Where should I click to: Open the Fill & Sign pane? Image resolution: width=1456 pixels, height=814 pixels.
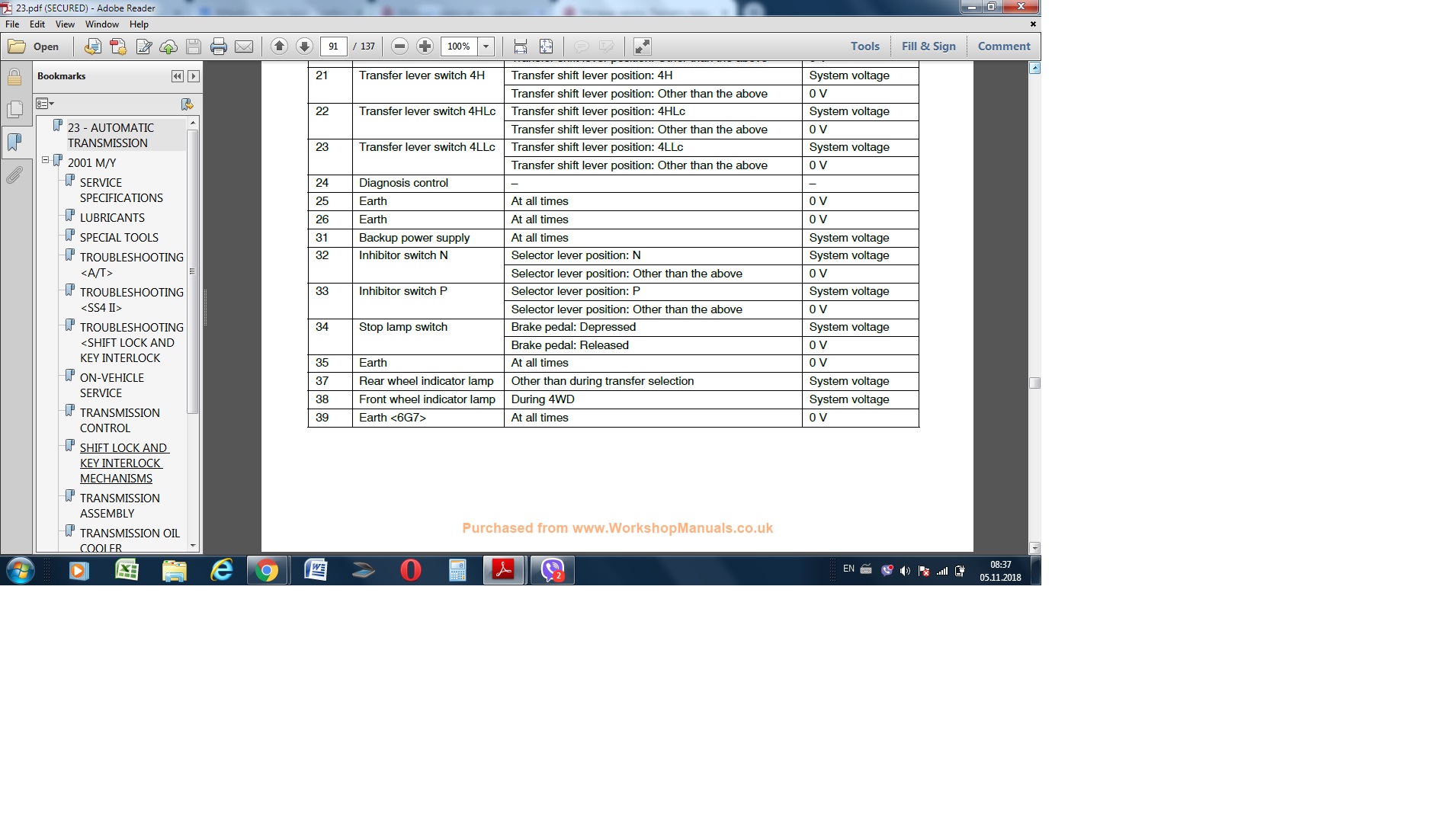pos(928,46)
